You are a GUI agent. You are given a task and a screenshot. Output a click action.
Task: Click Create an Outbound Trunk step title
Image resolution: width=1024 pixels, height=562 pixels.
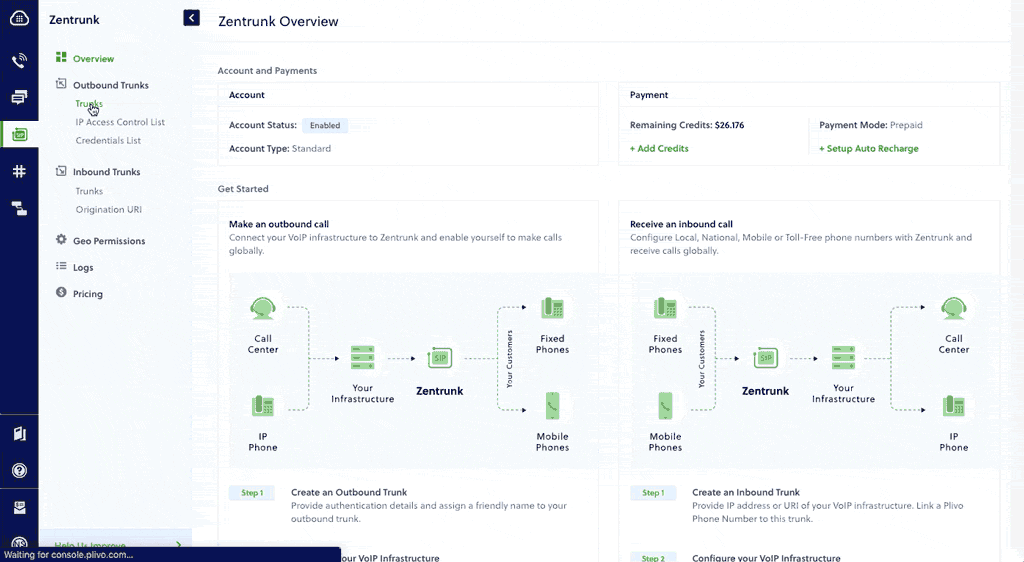click(349, 492)
